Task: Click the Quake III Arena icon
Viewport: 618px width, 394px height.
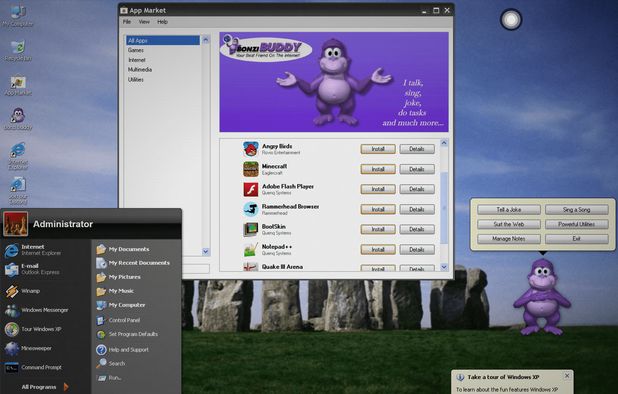Action: pyautogui.click(x=250, y=267)
